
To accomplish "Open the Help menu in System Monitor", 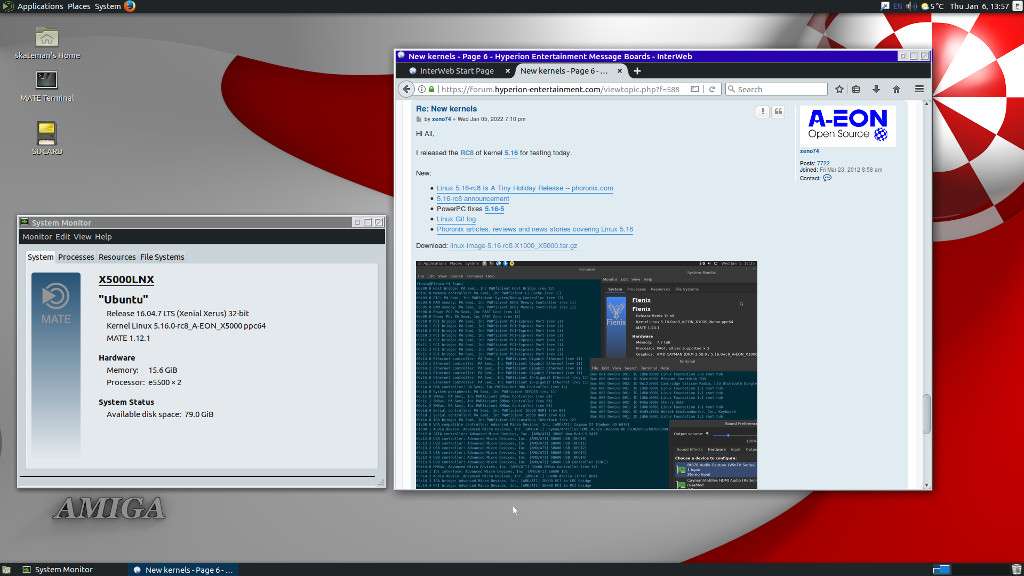I will coord(103,237).
